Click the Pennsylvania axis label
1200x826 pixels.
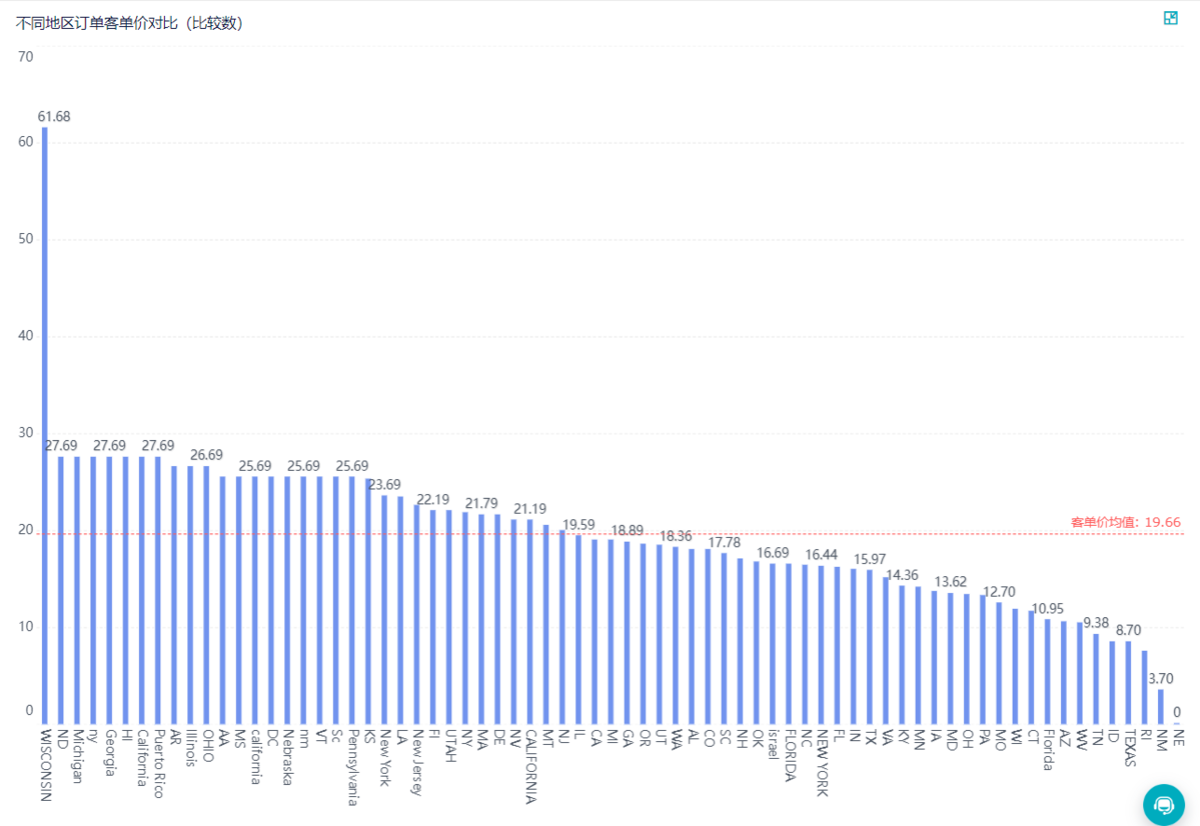point(352,767)
